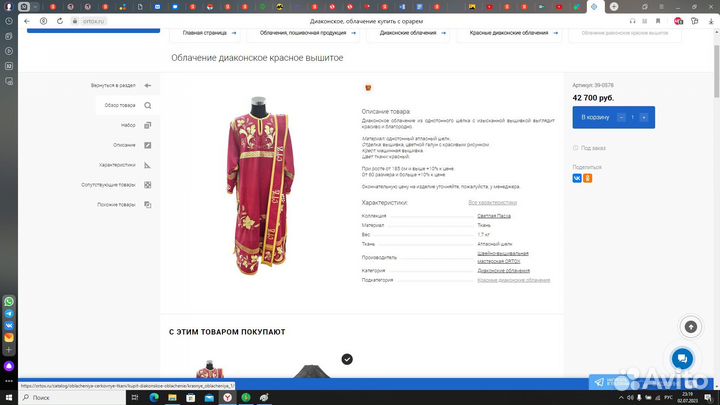Open Диаконские облачения breadcrumb
This screenshot has width=720, height=405.
click(408, 33)
